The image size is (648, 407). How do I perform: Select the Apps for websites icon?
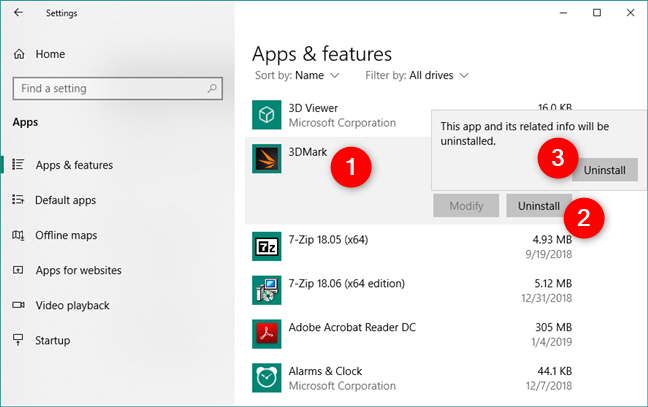click(x=18, y=270)
